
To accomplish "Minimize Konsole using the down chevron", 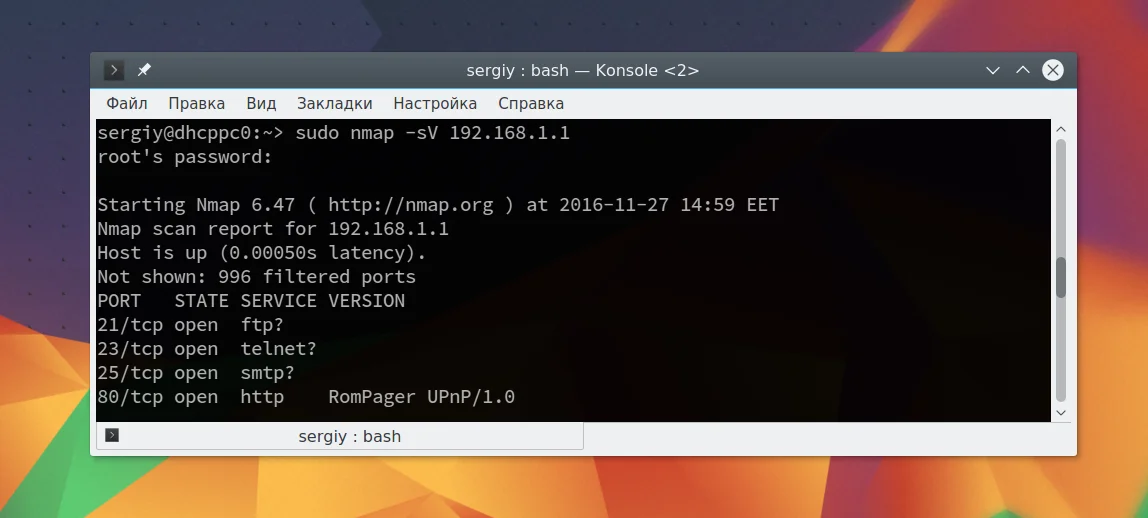I will [993, 70].
